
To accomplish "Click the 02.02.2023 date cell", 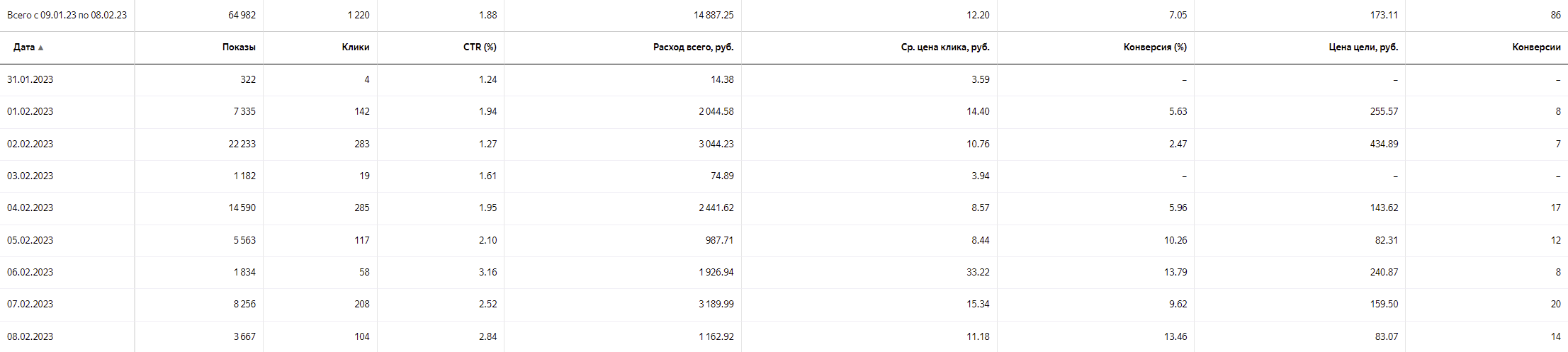I will [30, 144].
